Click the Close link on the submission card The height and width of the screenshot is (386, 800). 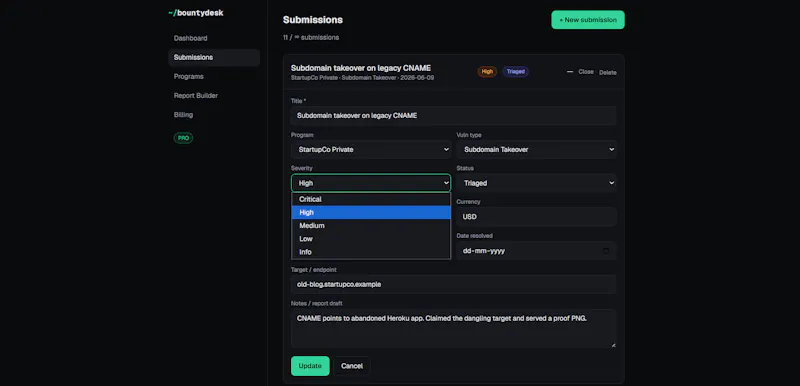(586, 72)
